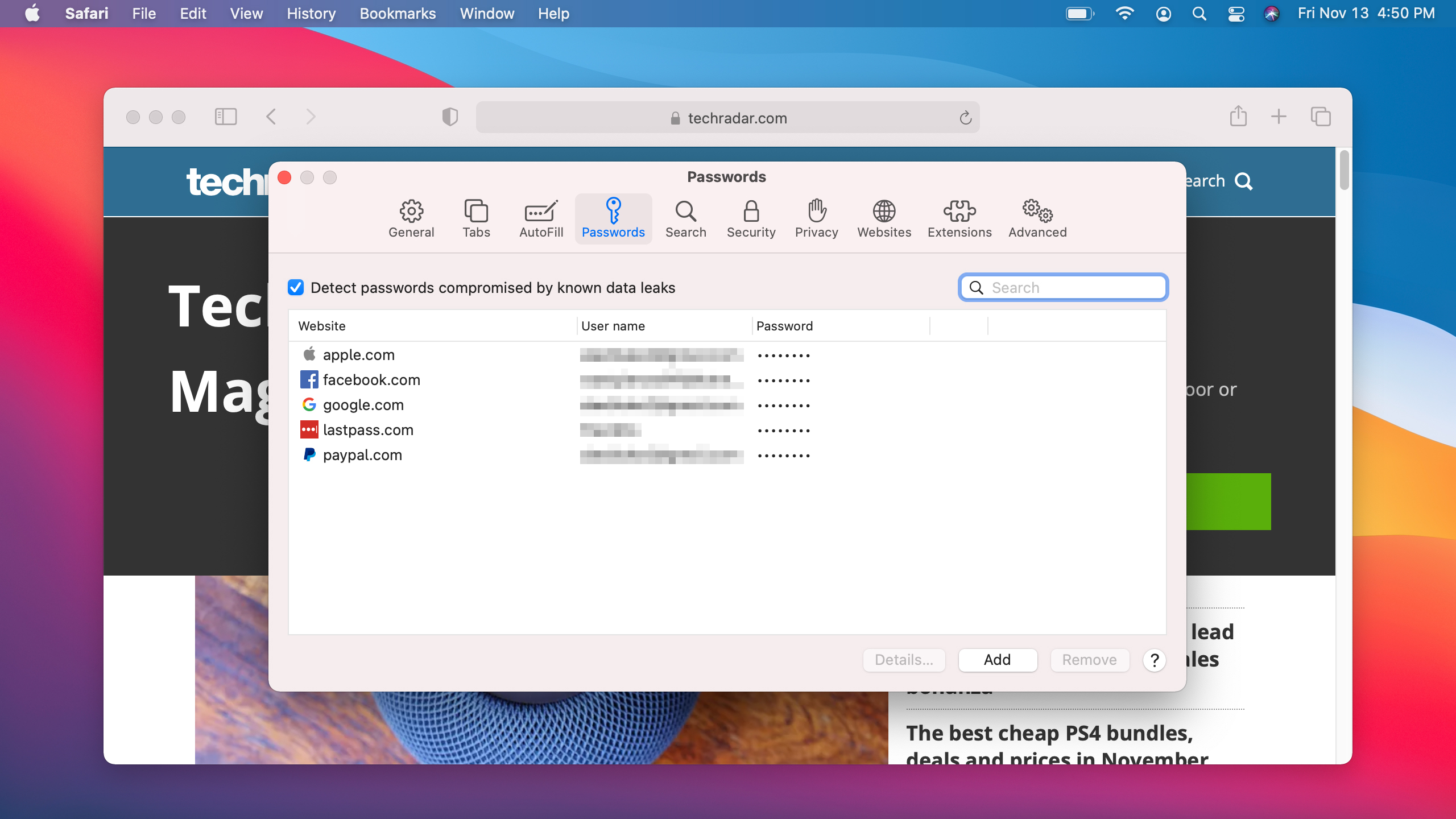Select the google.com password row

tap(727, 405)
